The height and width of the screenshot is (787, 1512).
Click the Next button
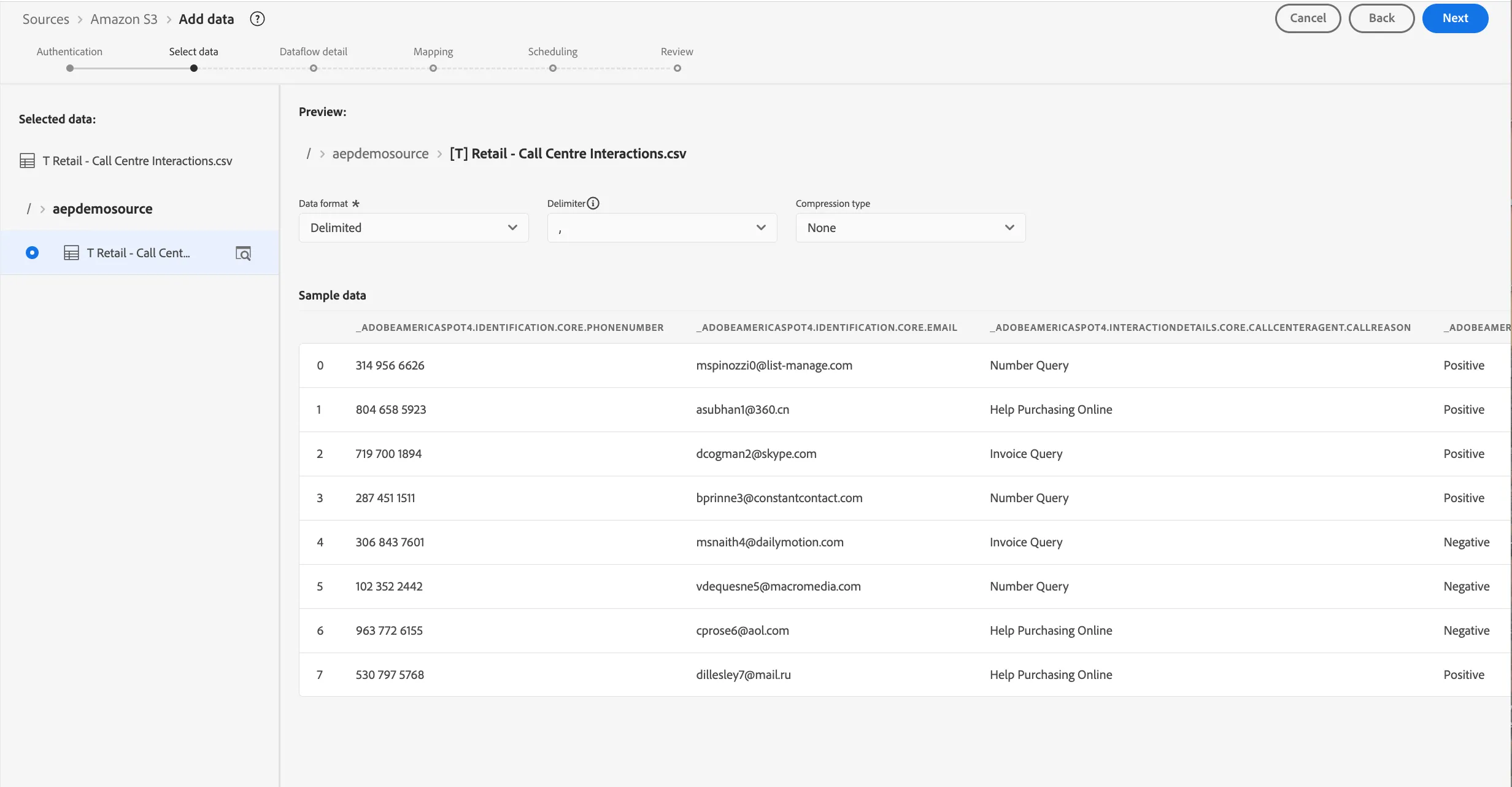pos(1455,18)
